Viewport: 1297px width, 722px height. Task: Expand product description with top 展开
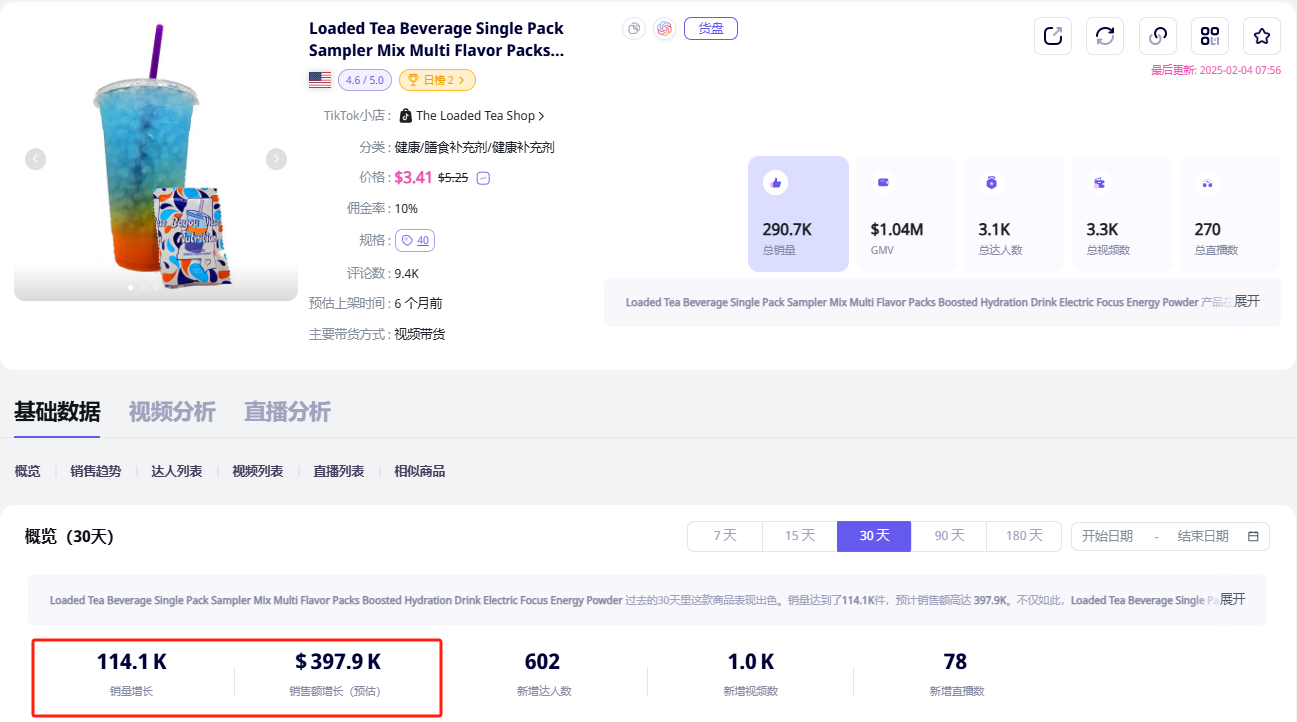tap(1246, 301)
